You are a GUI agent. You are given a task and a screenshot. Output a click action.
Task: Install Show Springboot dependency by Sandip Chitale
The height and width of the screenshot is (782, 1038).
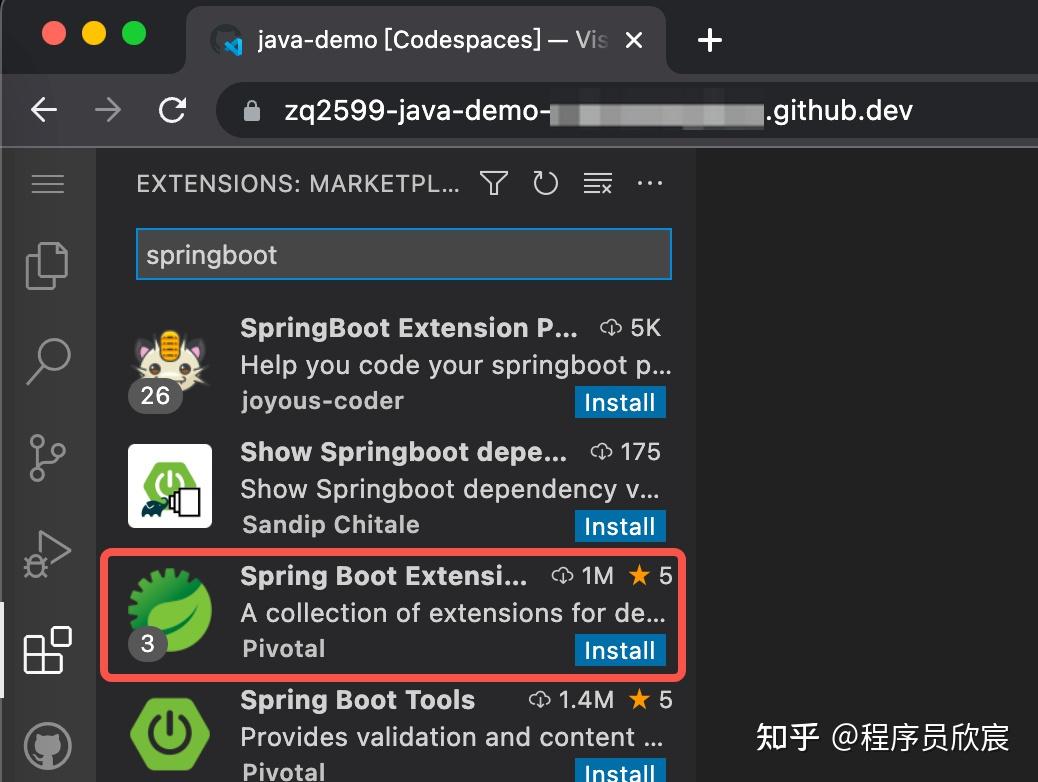(x=620, y=526)
